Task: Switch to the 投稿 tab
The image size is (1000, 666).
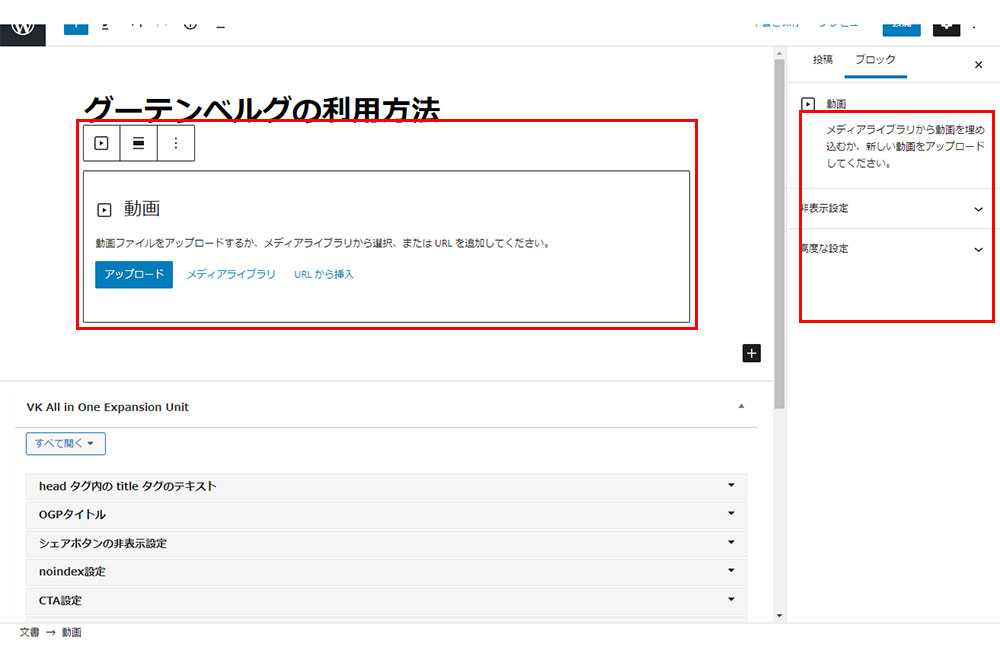Action: click(822, 60)
